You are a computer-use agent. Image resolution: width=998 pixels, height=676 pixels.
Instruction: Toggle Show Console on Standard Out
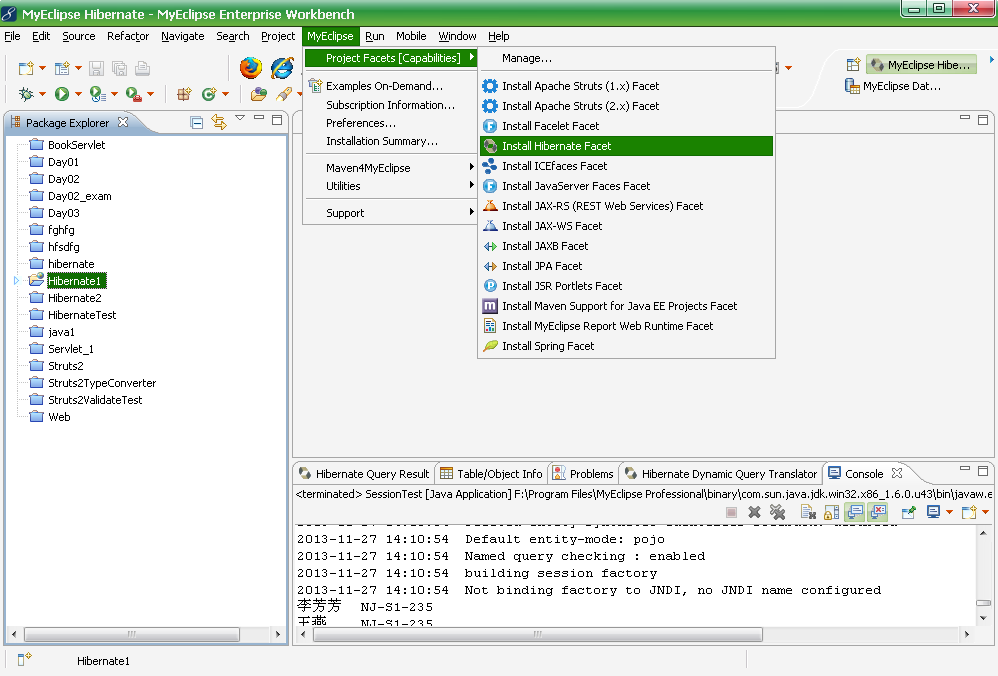tap(855, 512)
